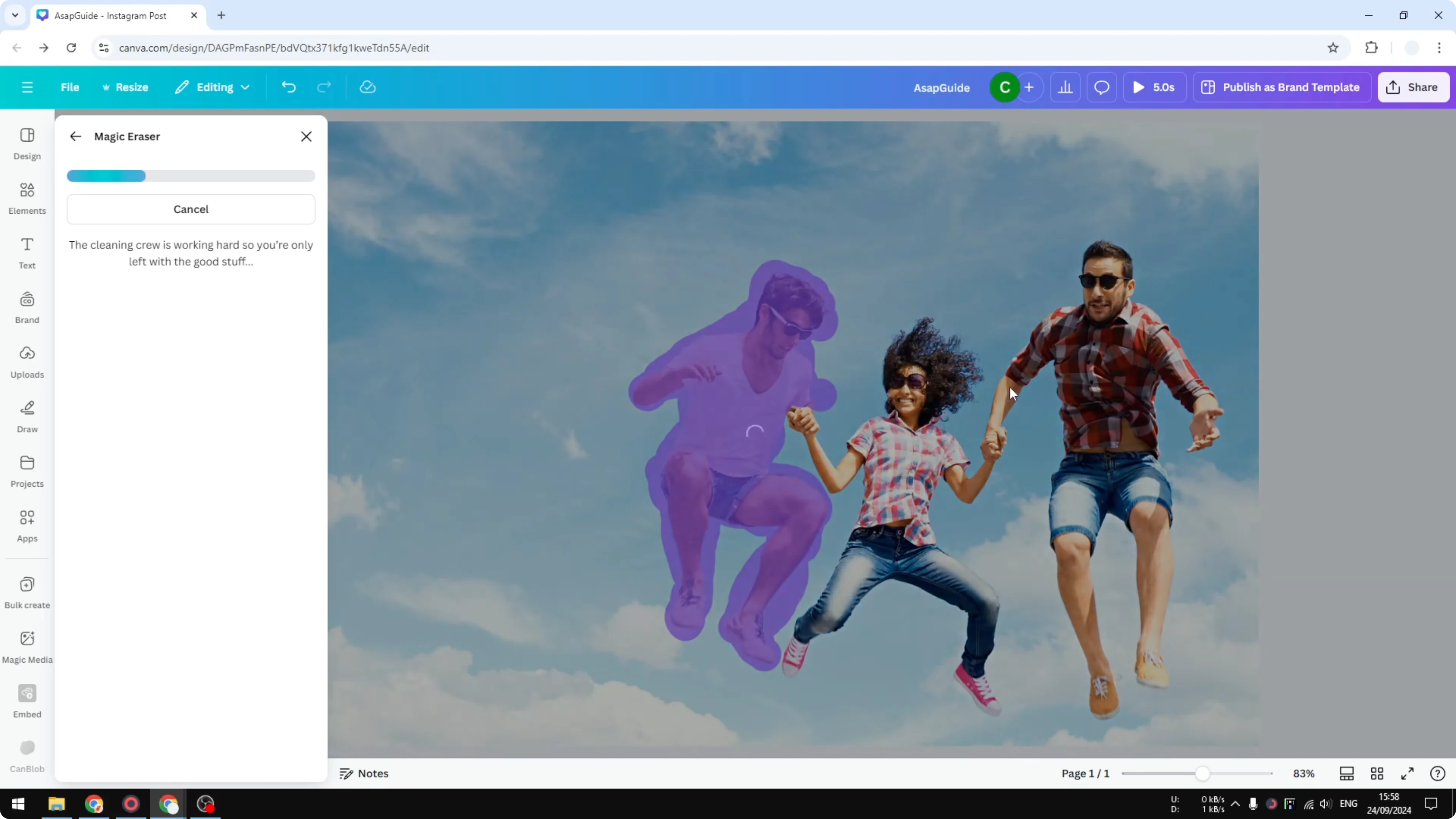Play the 5.0s preview
The height and width of the screenshot is (819, 1456).
point(1154,87)
